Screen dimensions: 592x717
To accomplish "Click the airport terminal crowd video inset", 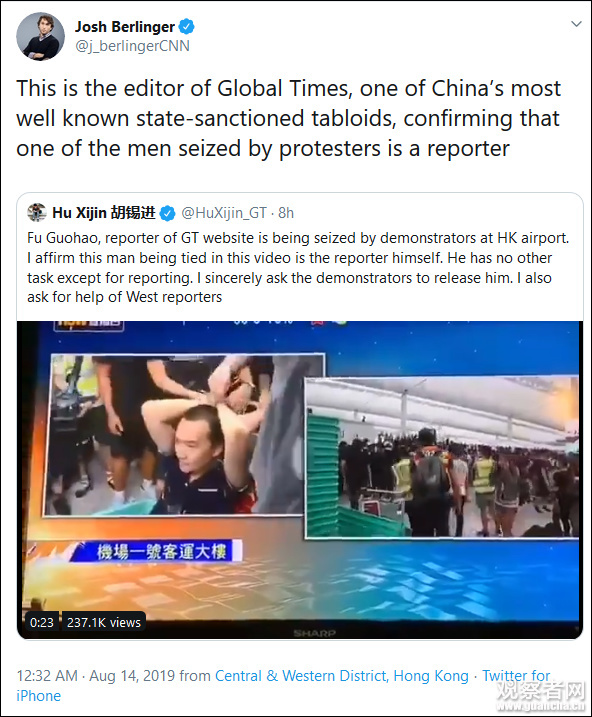I will click(442, 457).
